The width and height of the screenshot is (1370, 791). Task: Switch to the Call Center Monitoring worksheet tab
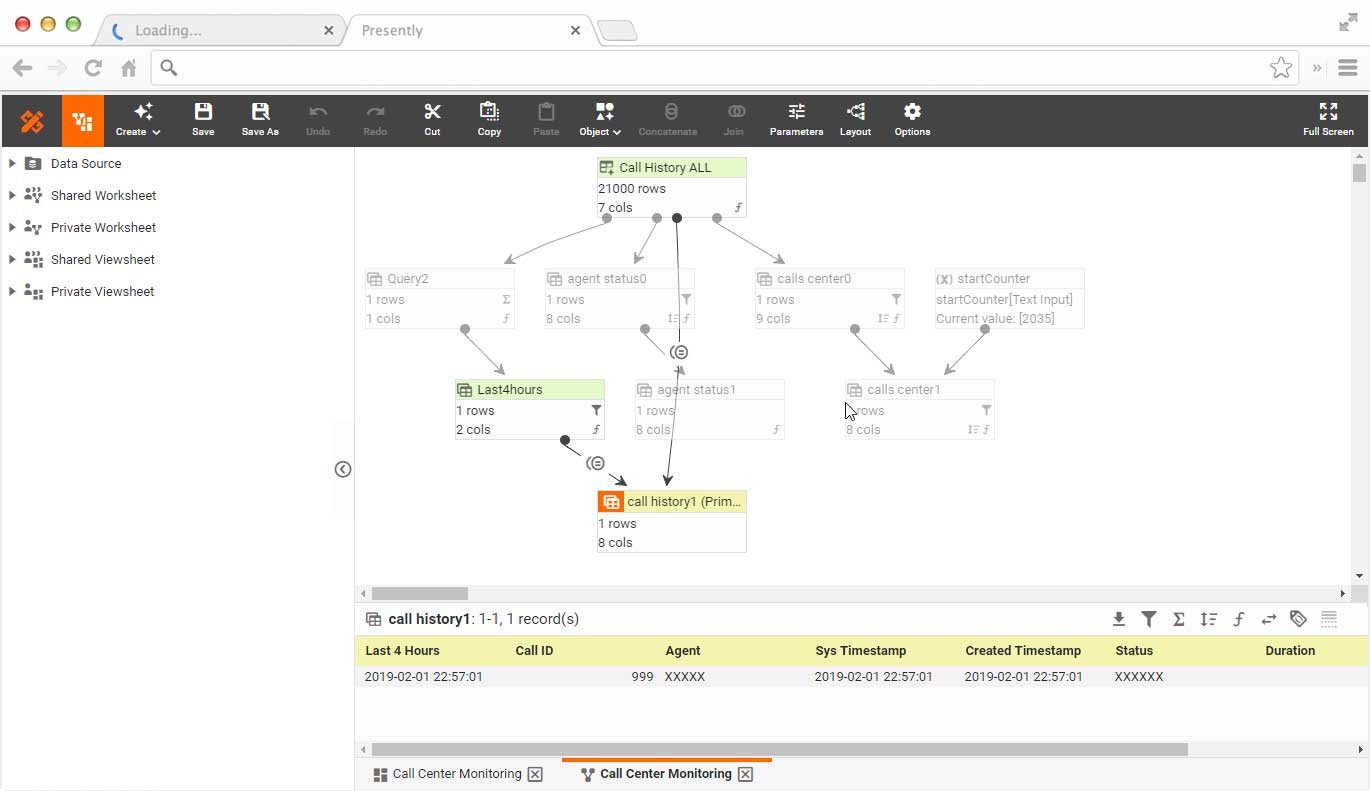point(656,774)
